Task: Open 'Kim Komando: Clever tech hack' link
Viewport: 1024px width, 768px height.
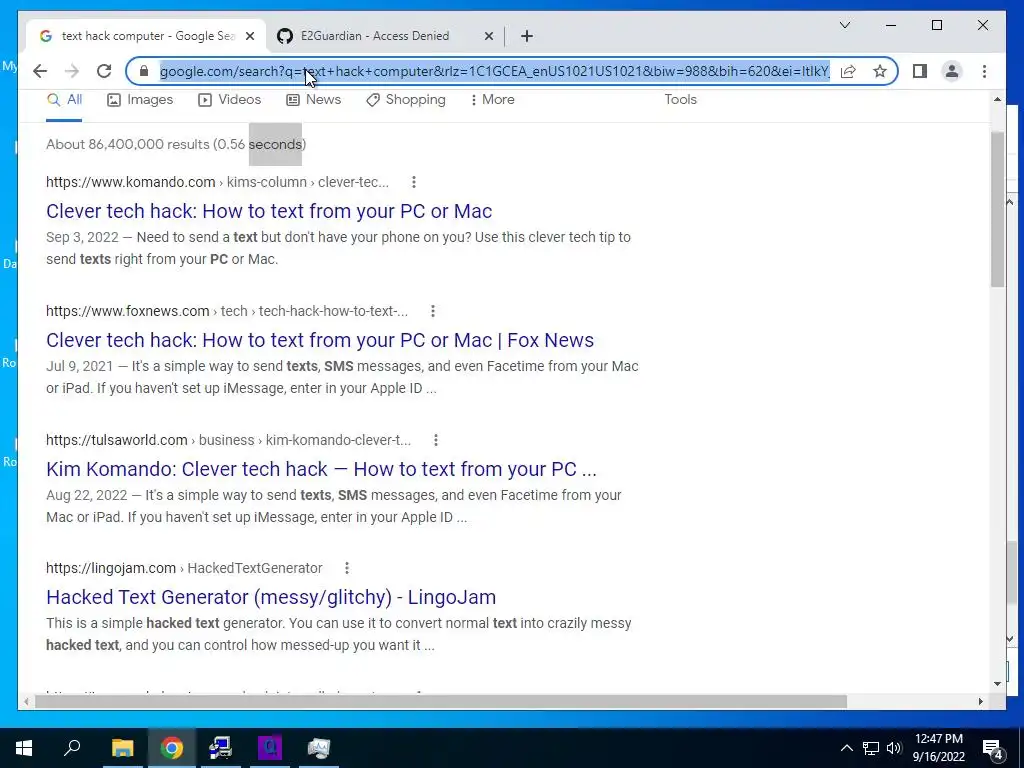Action: click(321, 469)
